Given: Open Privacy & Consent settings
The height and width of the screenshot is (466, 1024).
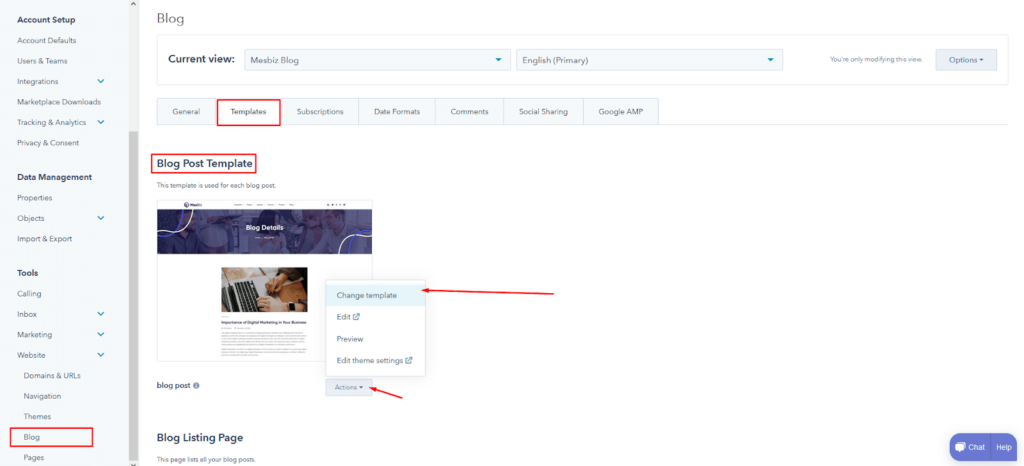Looking at the screenshot, I should (48, 143).
